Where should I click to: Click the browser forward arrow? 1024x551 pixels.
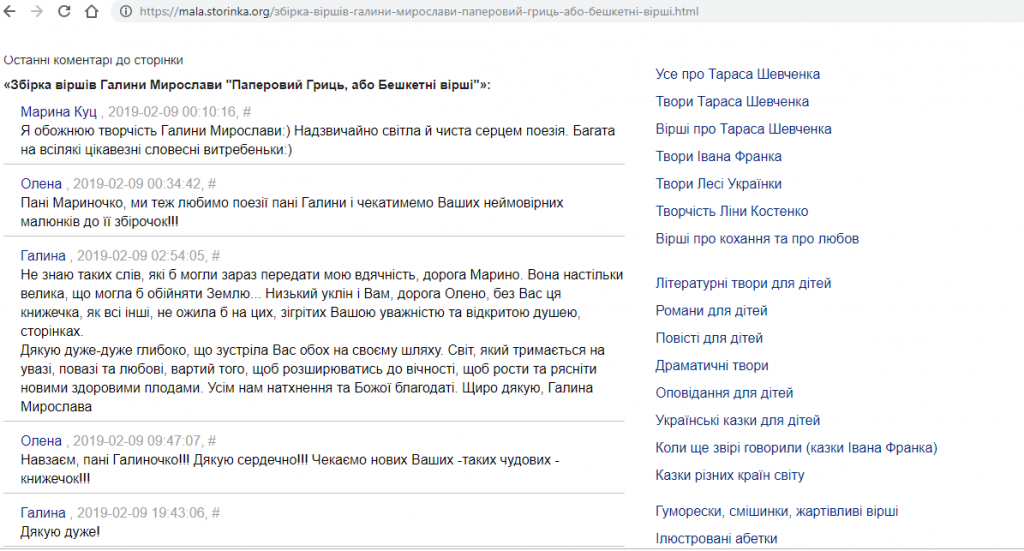(37, 11)
